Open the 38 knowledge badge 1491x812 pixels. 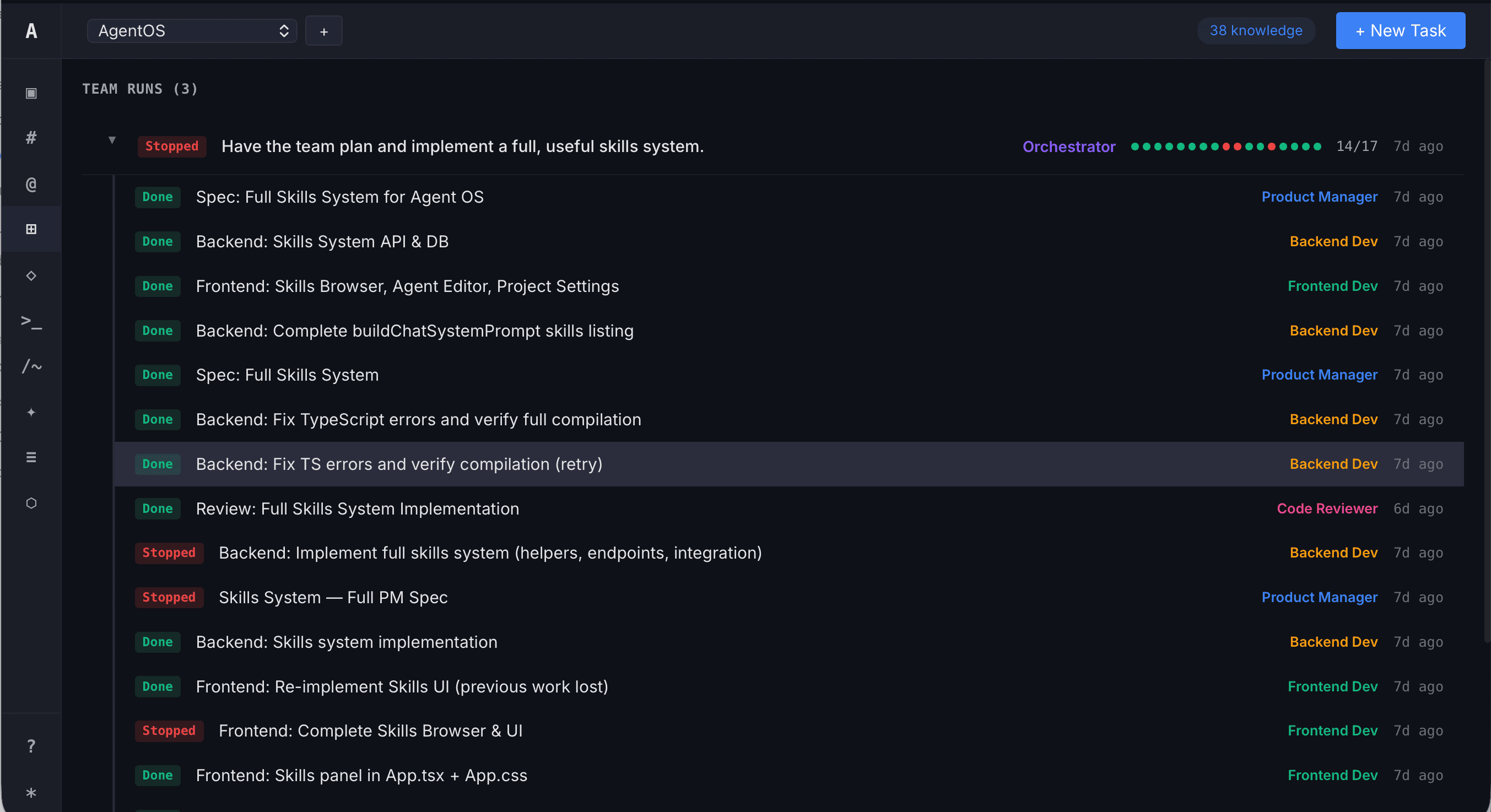tap(1255, 31)
